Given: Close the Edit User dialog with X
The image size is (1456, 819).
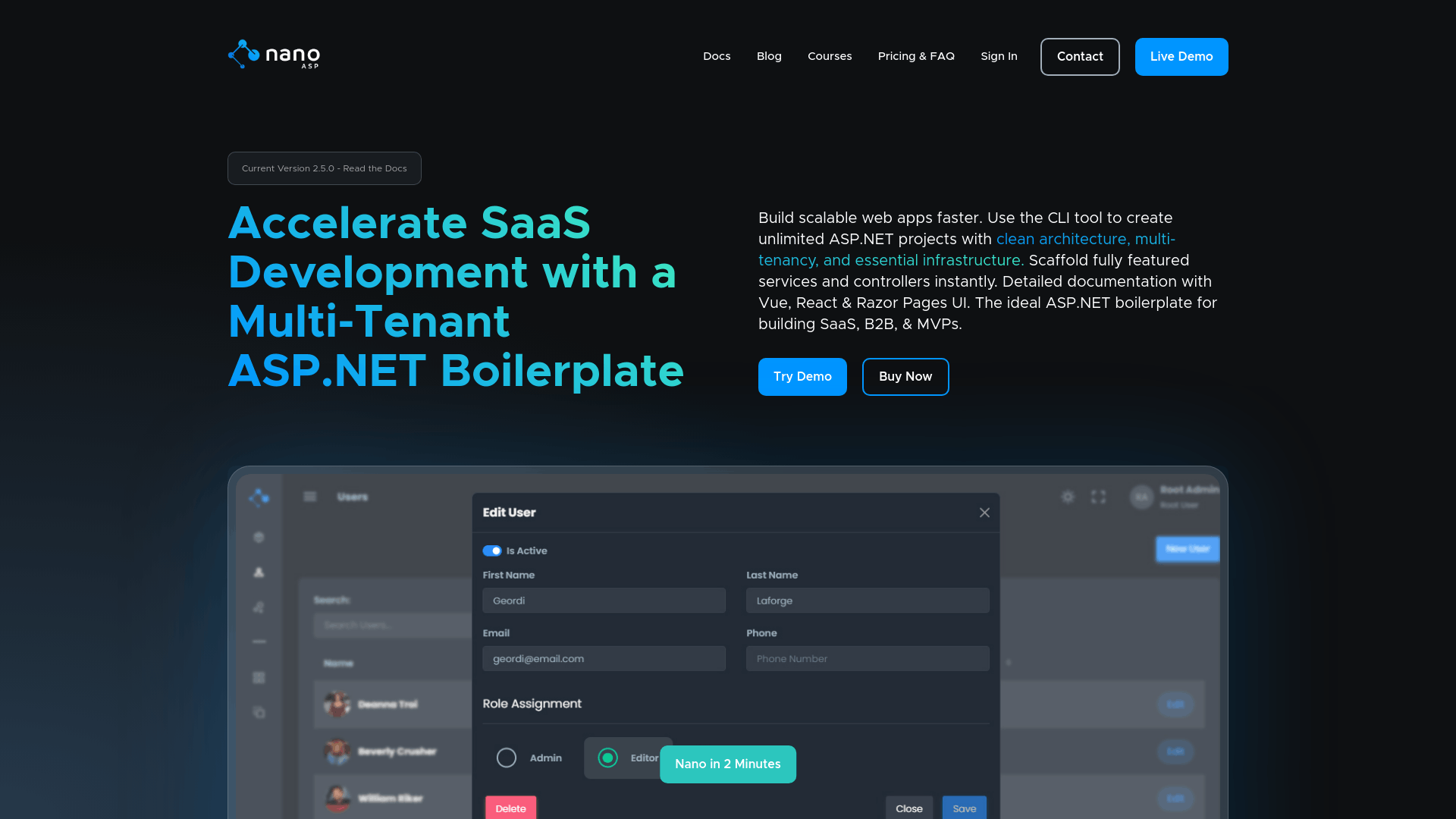Looking at the screenshot, I should 984,513.
